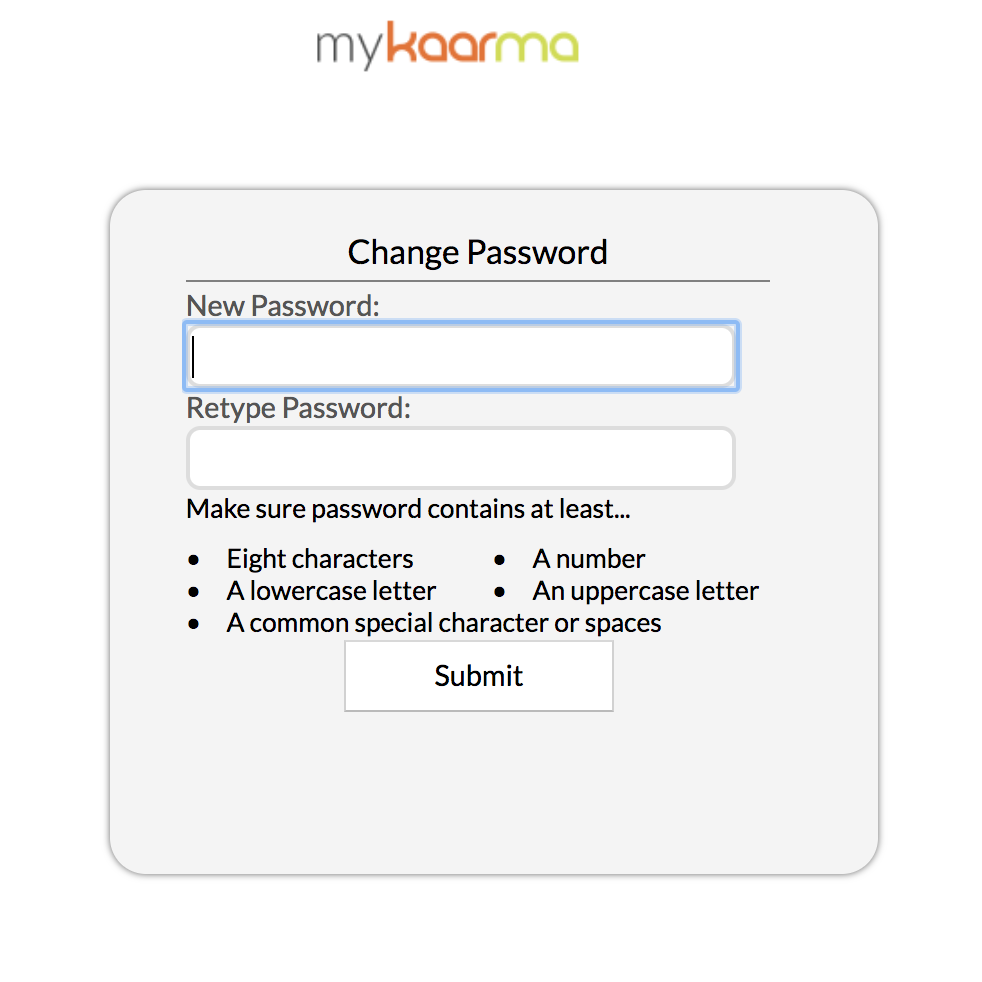Click the bullet beside A number

point(499,560)
